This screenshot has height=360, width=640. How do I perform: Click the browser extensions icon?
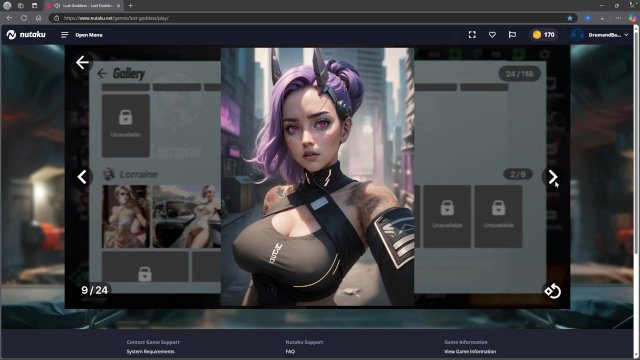(x=602, y=18)
